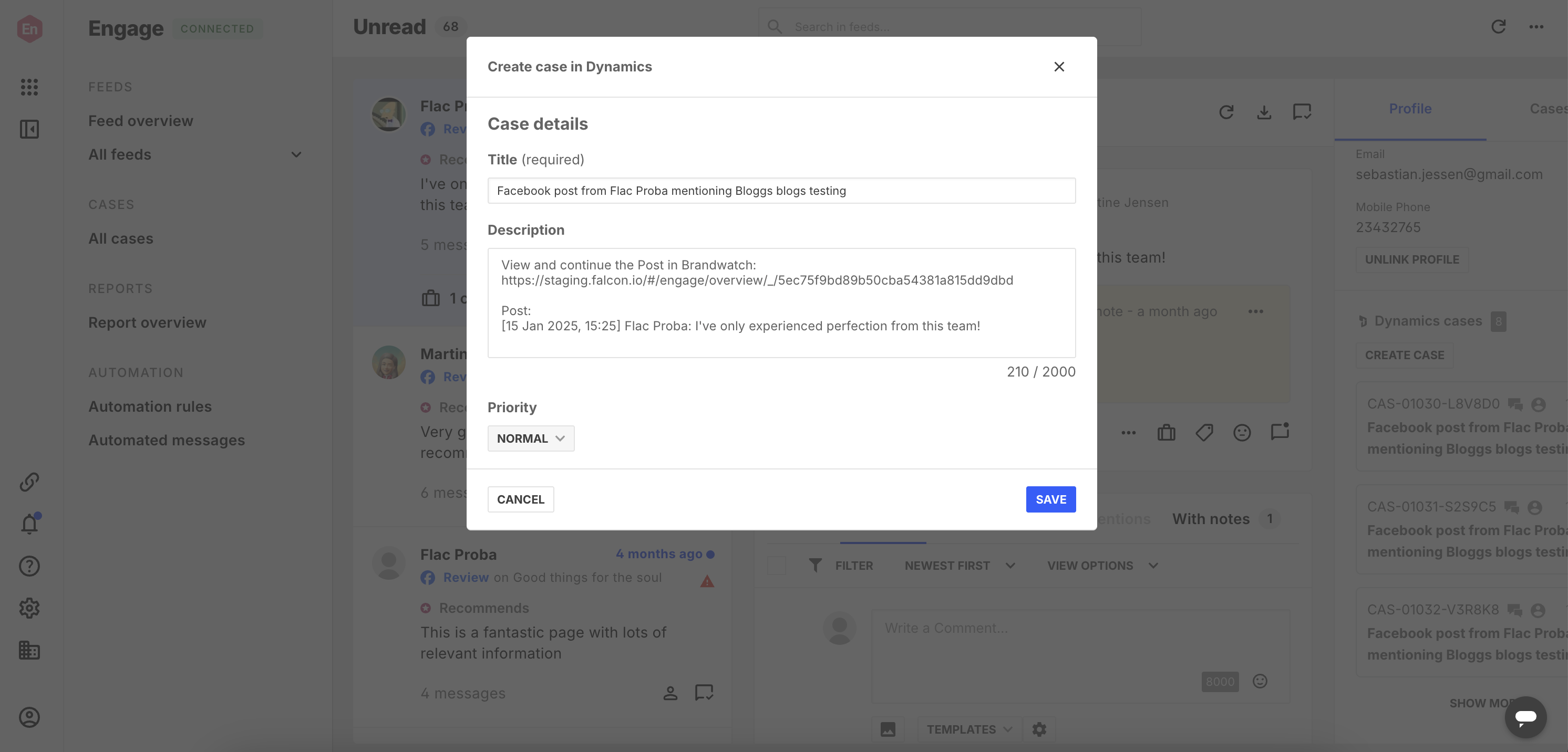Image resolution: width=1568 pixels, height=752 pixels.
Task: Collapse the sidebar panel icon
Action: [x=29, y=129]
